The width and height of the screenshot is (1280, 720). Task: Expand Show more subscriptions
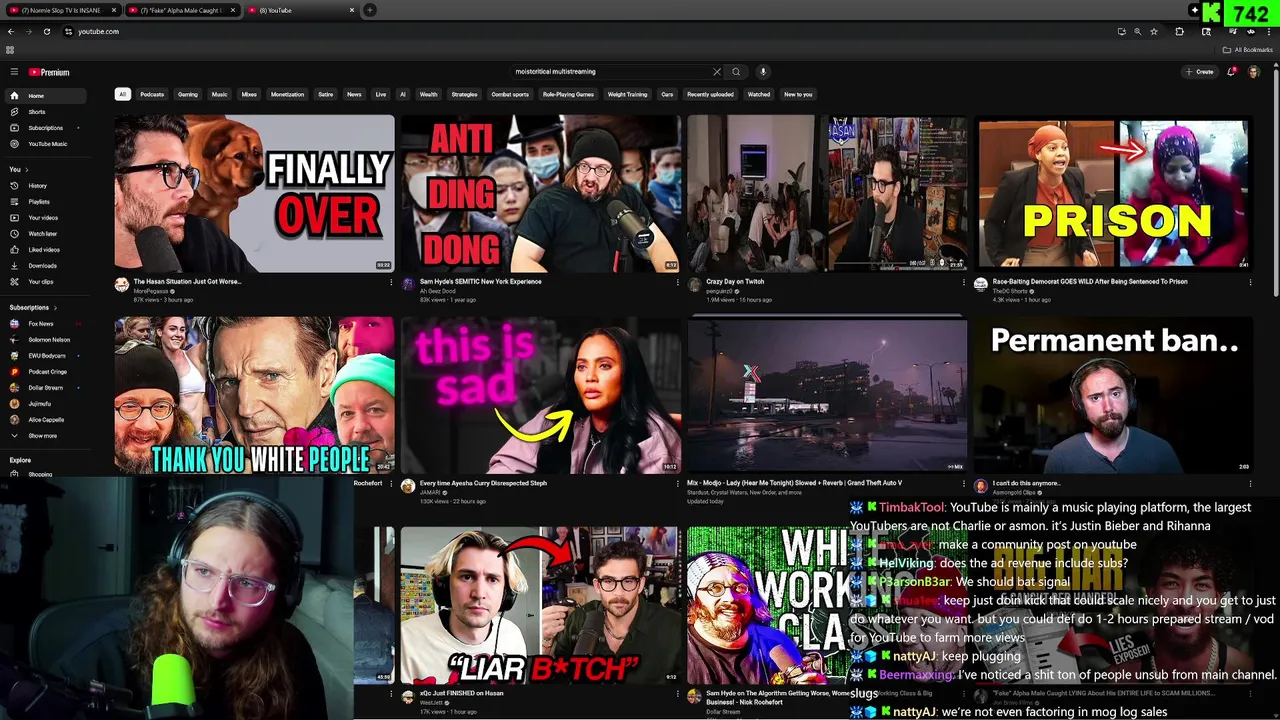[45, 436]
